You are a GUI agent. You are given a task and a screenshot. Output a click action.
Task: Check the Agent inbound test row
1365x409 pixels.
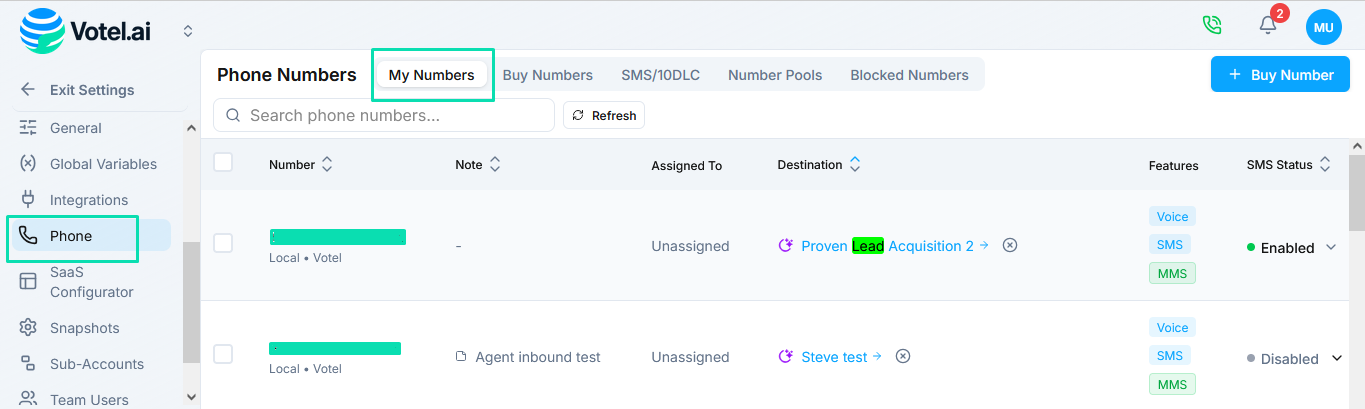click(223, 354)
